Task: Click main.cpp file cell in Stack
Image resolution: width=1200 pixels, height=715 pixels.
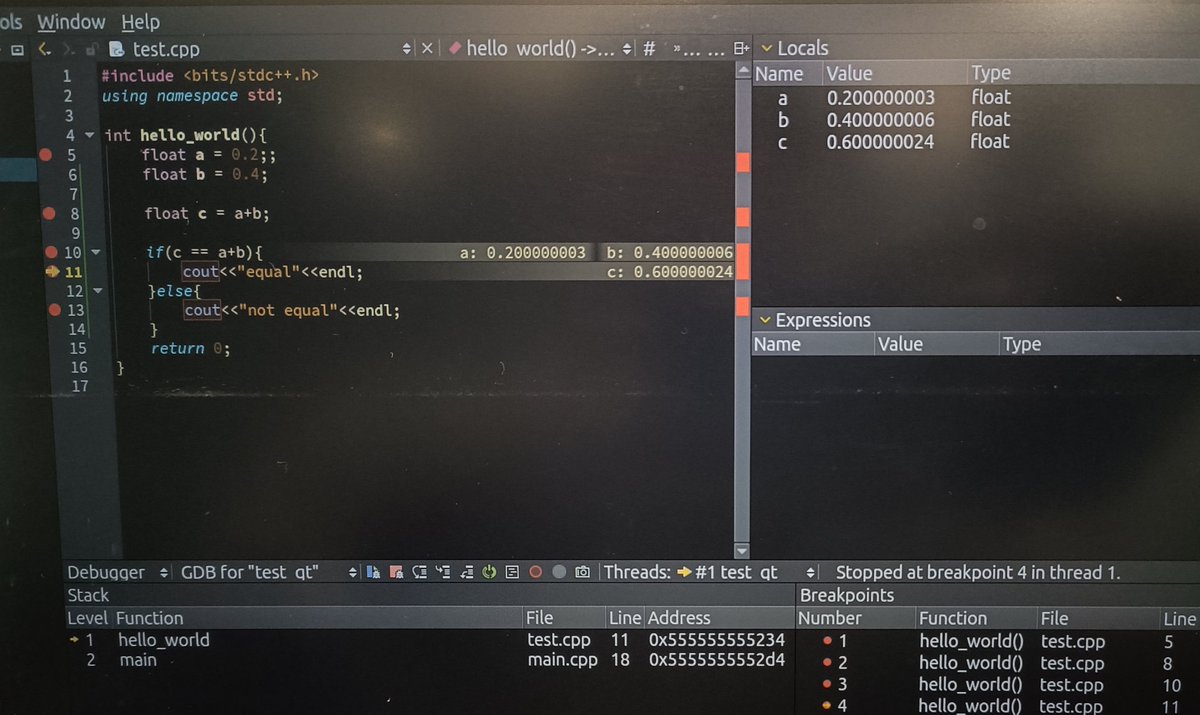Action: tap(562, 660)
